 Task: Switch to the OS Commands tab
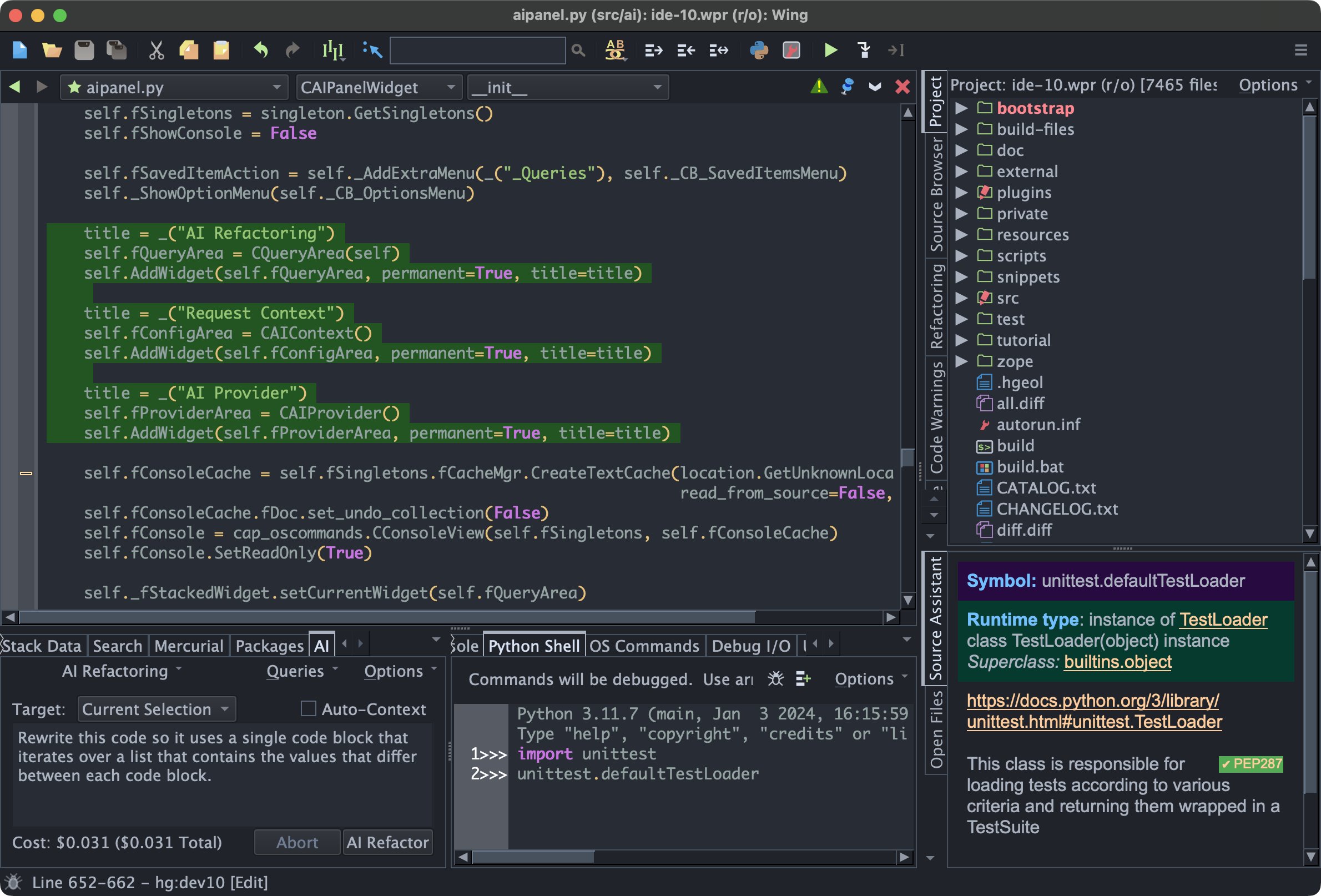coord(644,646)
